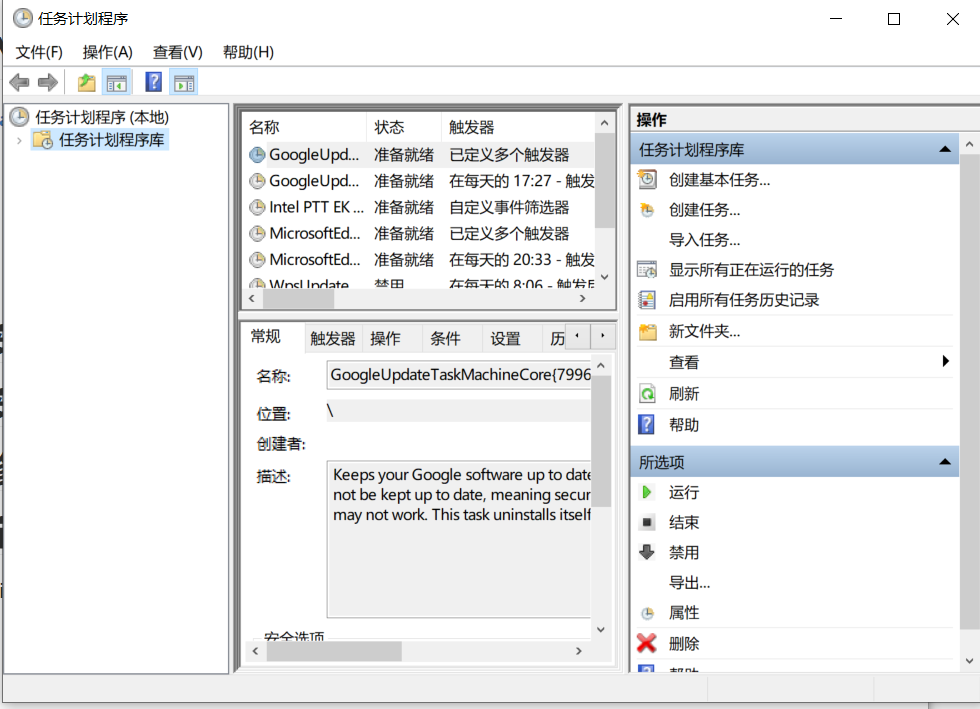Click the 创建任务 icon
This screenshot has height=709, width=980.
[648, 210]
